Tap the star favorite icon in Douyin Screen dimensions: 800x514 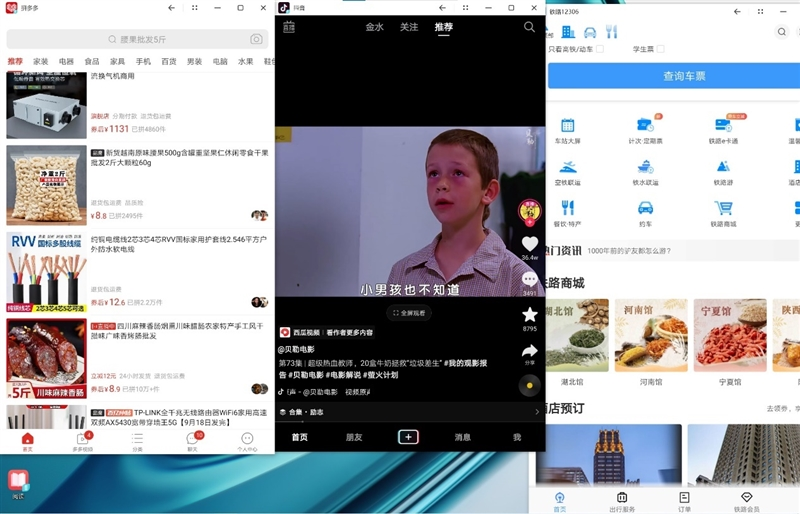(x=530, y=314)
